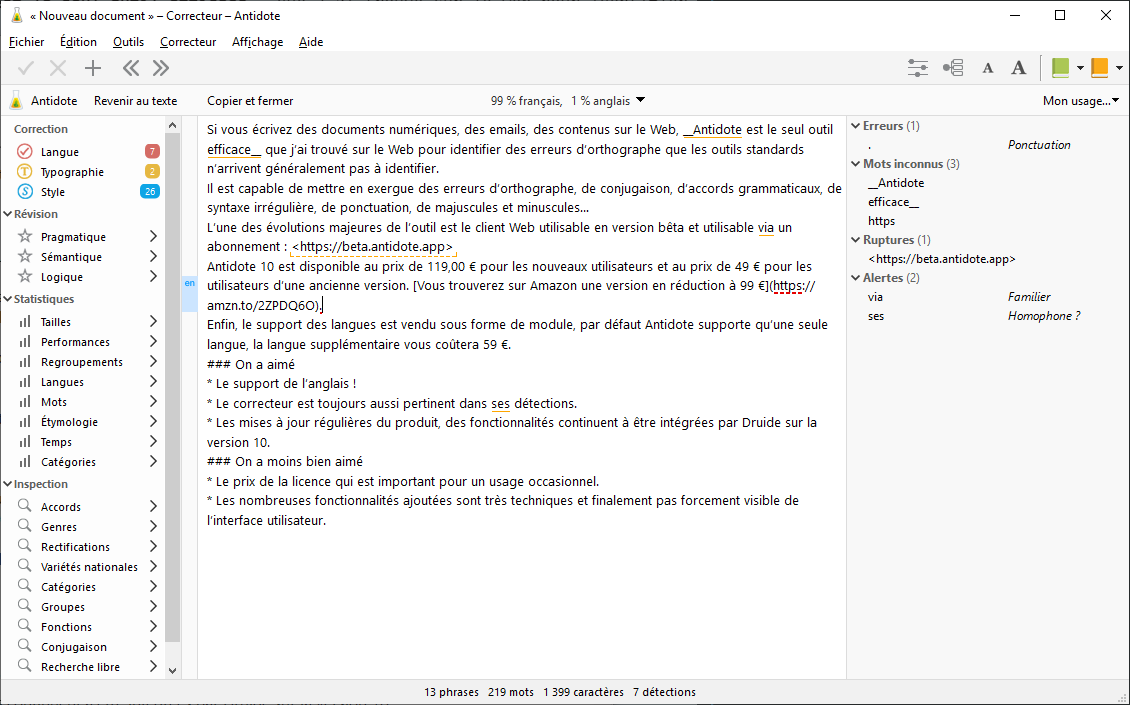Collapse the Erreurs group
Viewport: 1130px width, 705px height.
[855, 125]
